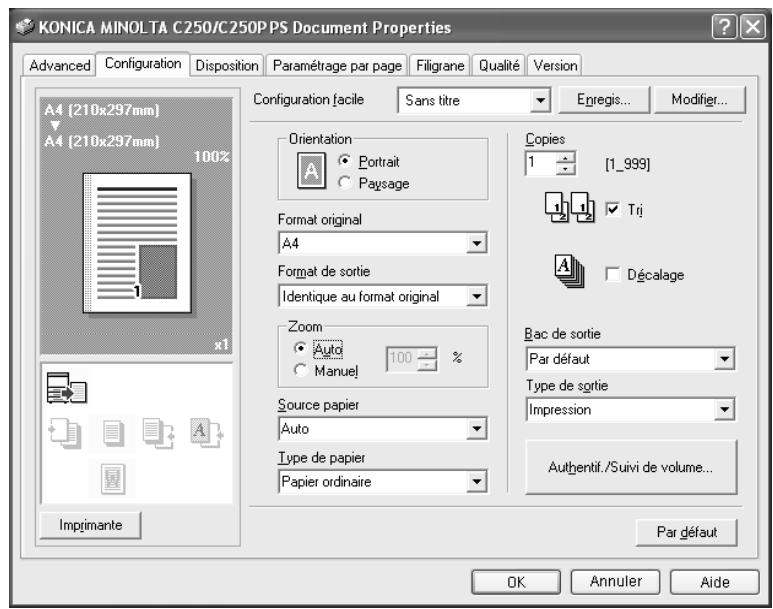
Task: Click the Aide button
Action: click(714, 582)
